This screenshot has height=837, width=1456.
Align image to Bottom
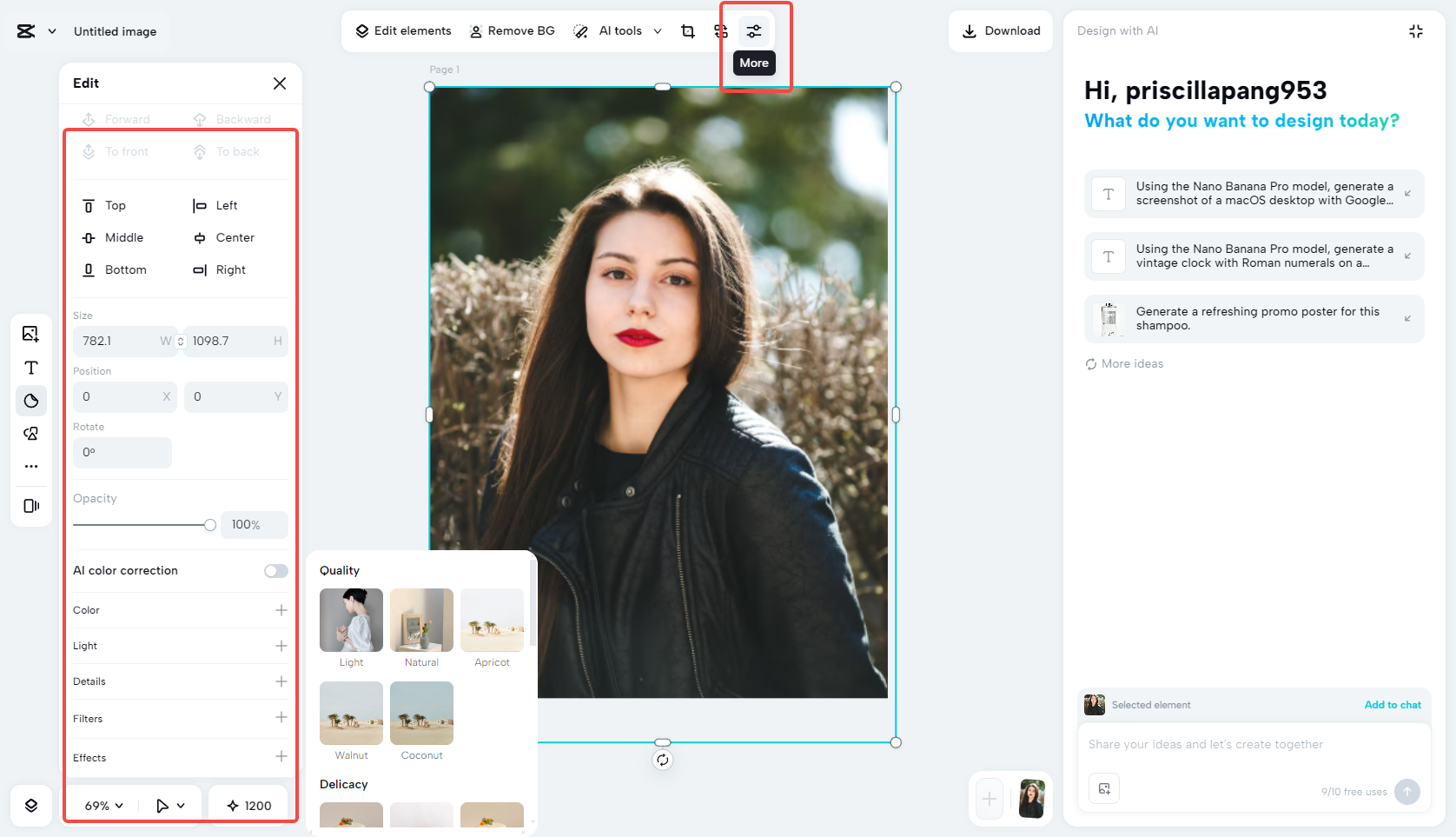click(x=114, y=270)
